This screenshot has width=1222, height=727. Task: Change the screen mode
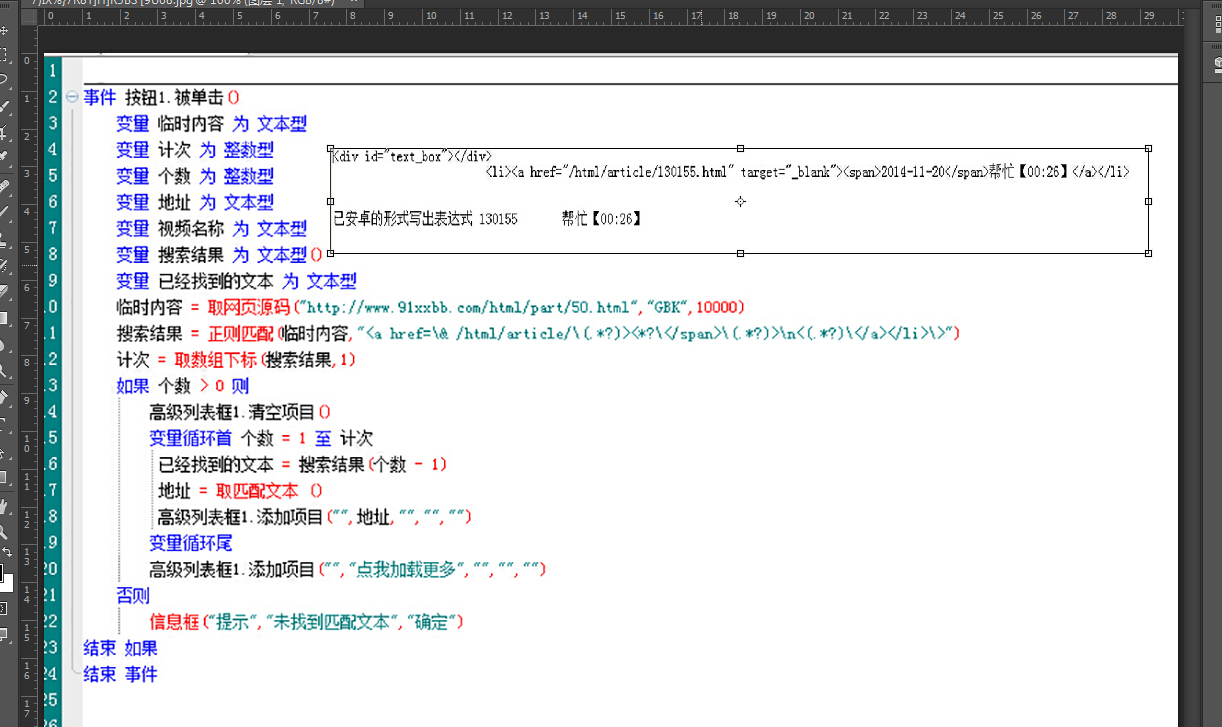pos(4,634)
